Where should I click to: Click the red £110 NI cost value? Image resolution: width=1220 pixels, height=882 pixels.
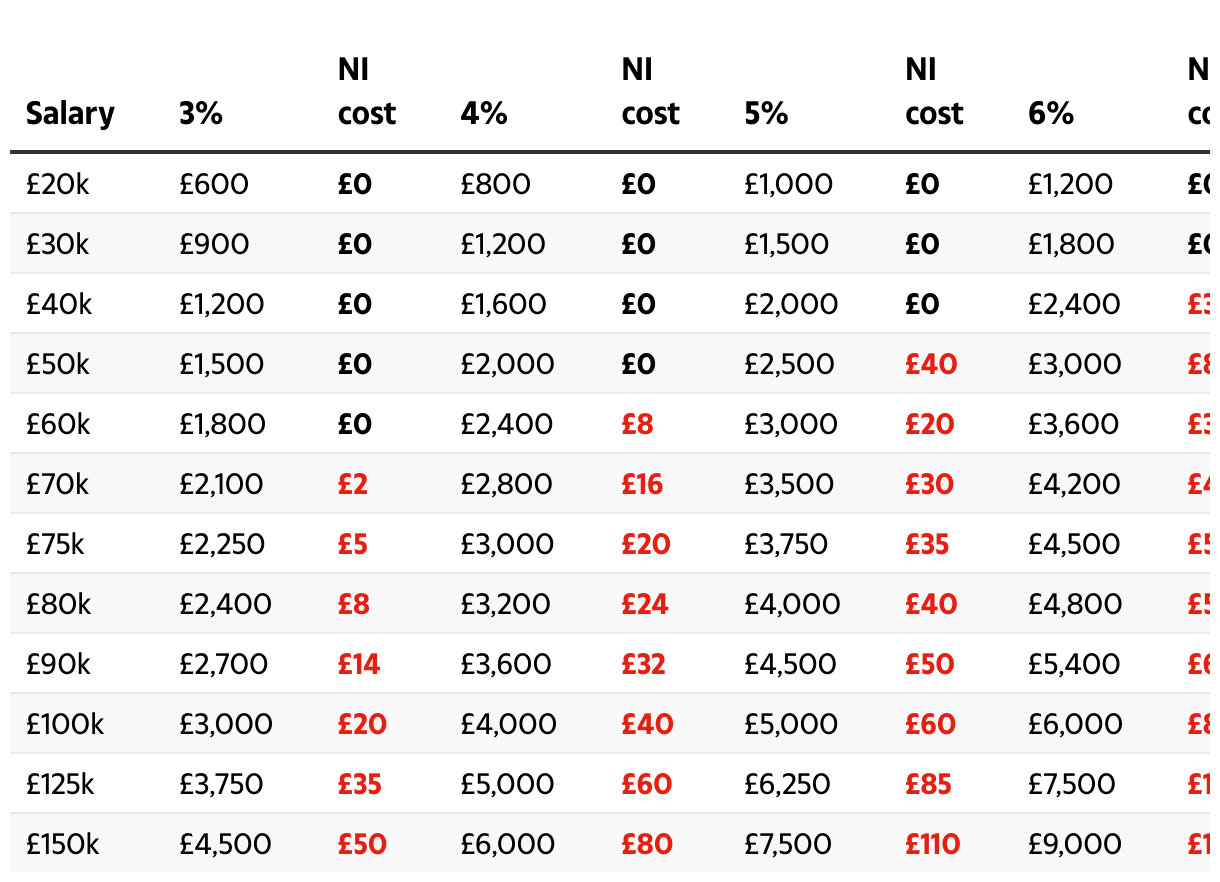point(933,844)
